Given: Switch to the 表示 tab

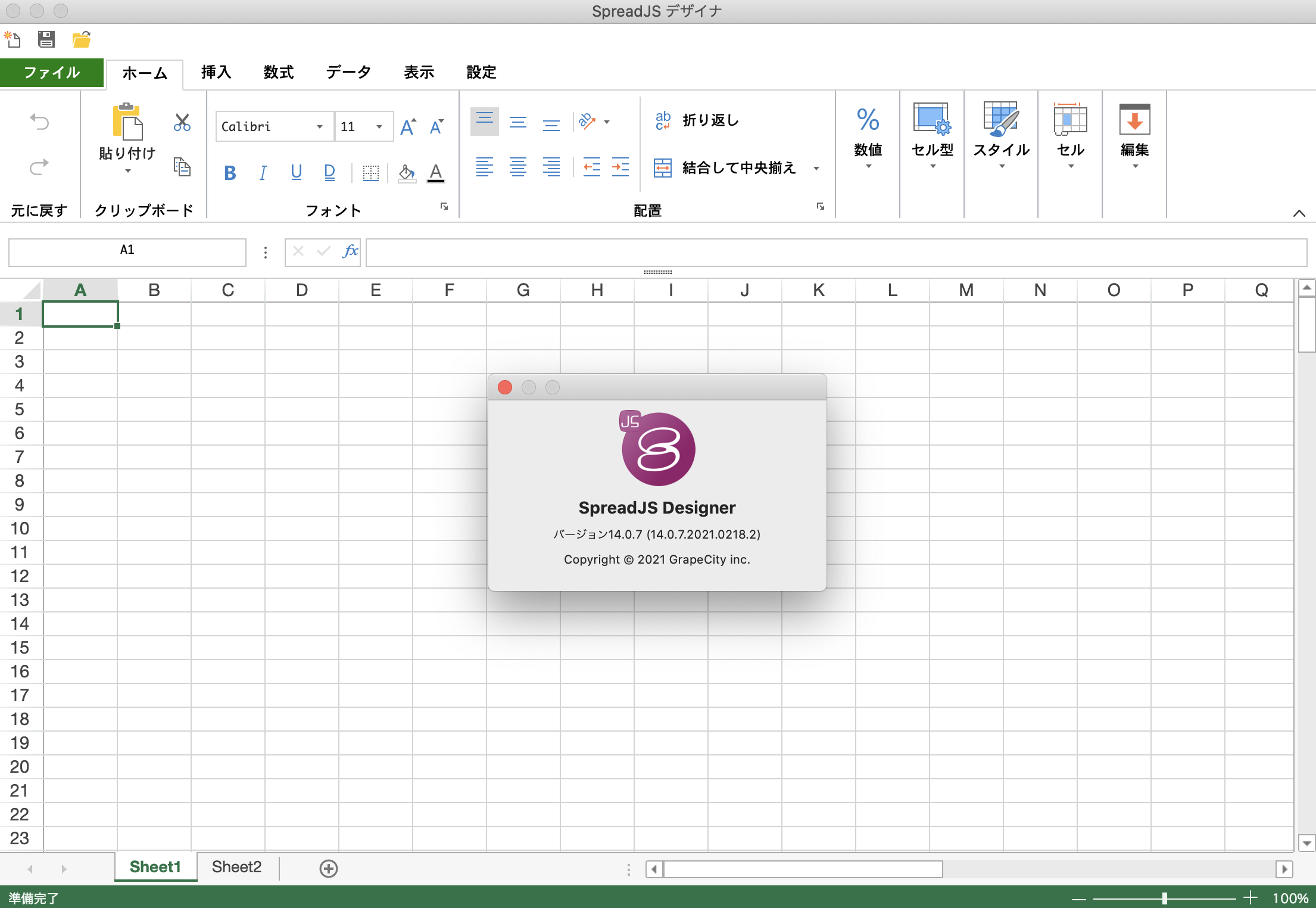Looking at the screenshot, I should (x=419, y=72).
